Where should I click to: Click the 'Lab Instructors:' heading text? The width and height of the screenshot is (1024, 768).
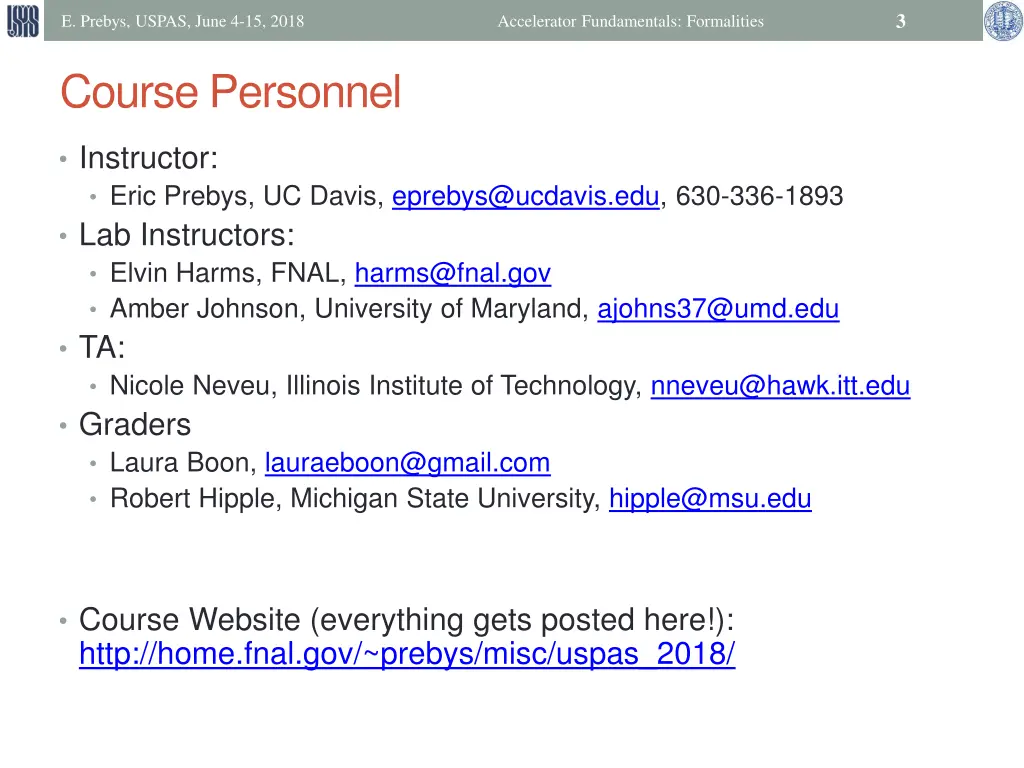(187, 235)
